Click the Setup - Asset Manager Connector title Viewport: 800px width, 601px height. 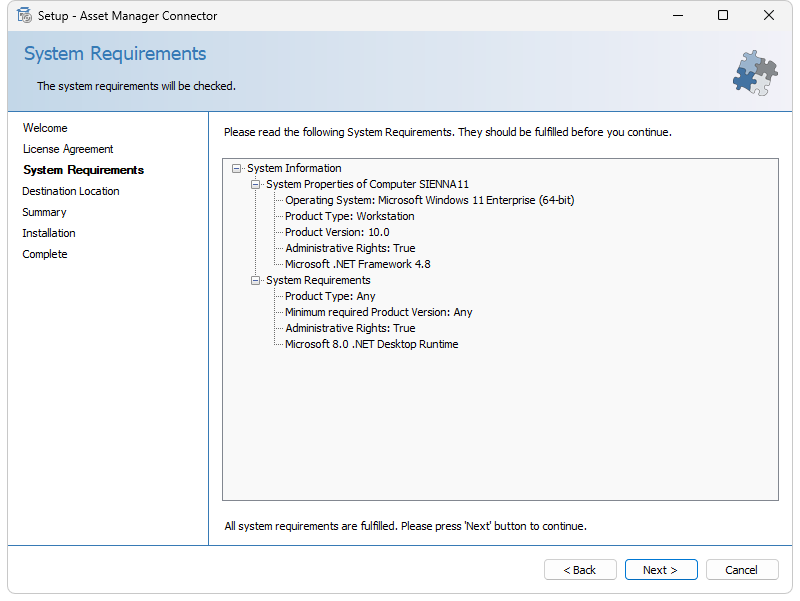128,16
